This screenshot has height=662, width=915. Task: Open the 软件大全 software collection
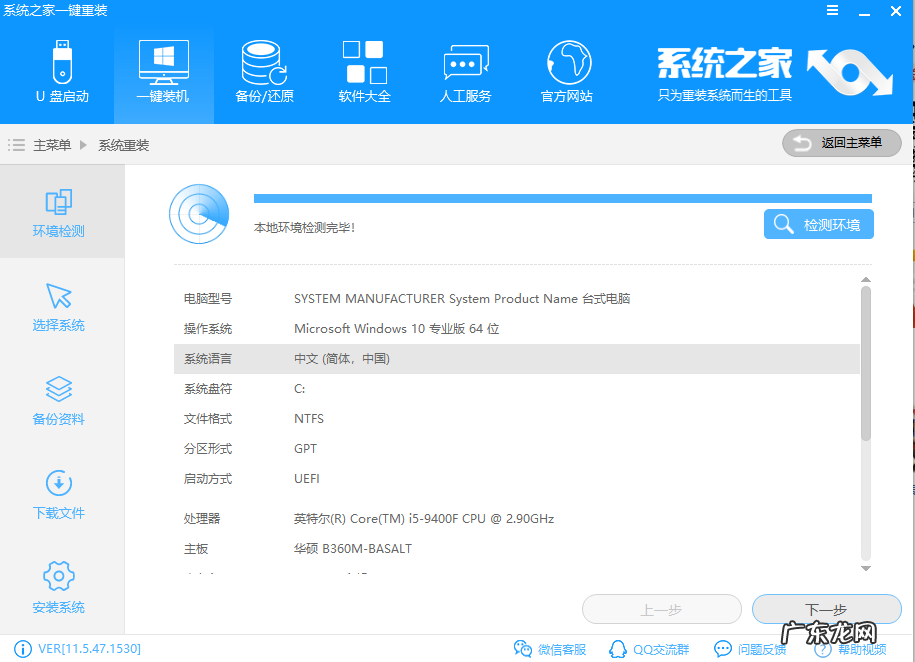click(364, 70)
